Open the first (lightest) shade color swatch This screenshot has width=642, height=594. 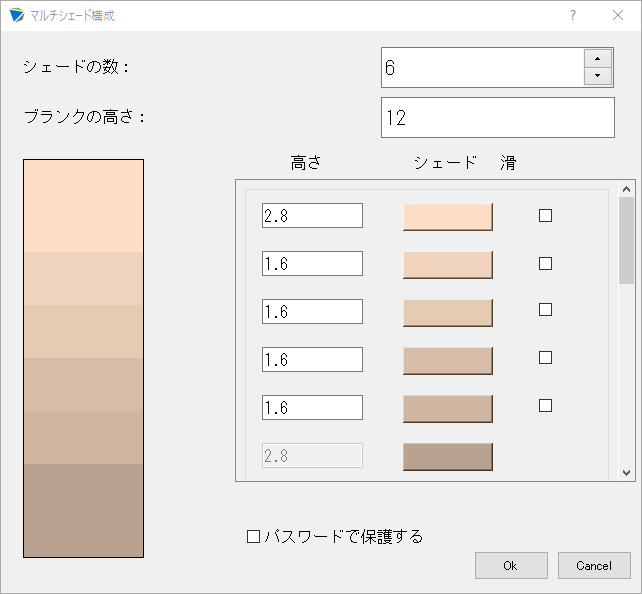[x=448, y=217]
